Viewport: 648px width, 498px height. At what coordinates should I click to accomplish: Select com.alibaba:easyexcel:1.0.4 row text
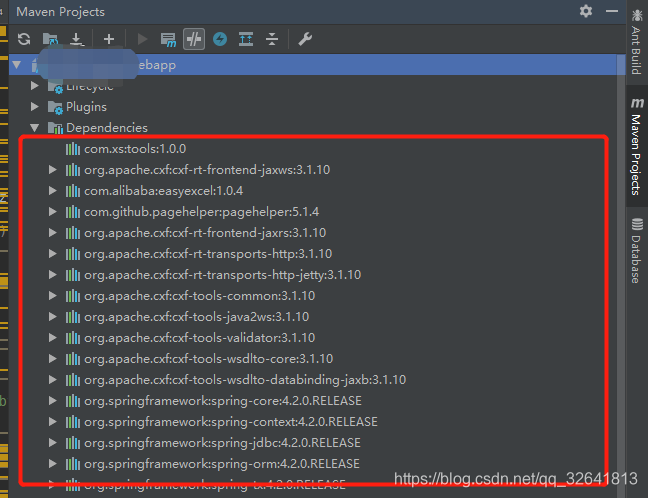164,191
